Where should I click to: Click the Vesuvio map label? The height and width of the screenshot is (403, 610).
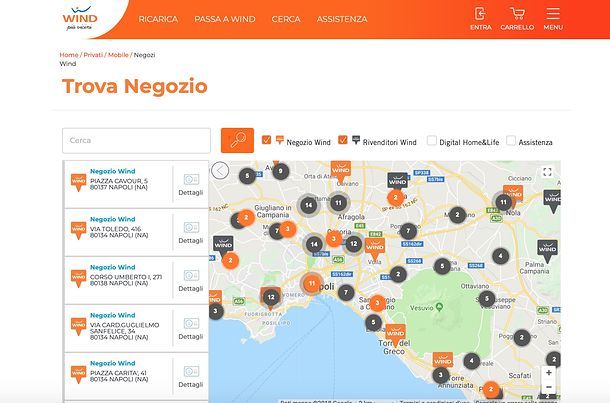tap(422, 308)
